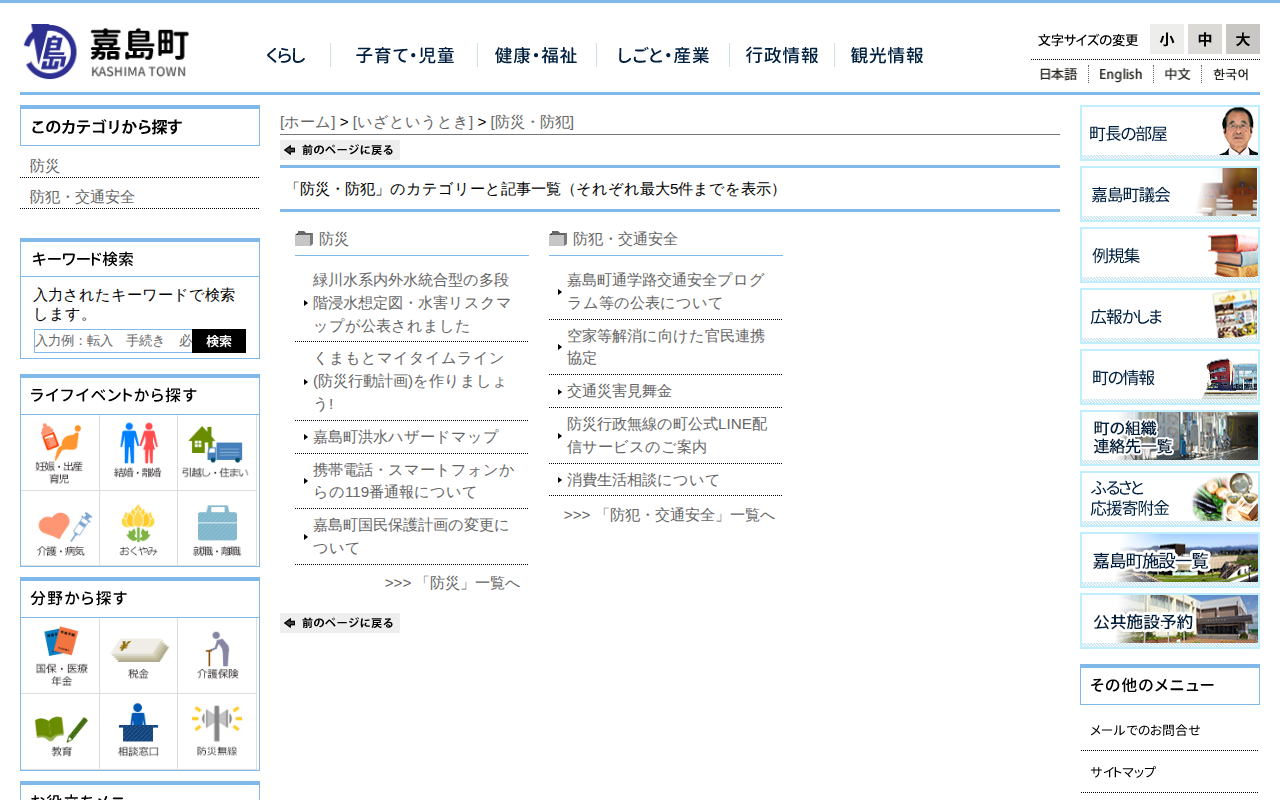Switch language to English
The image size is (1280, 800).
point(1120,74)
